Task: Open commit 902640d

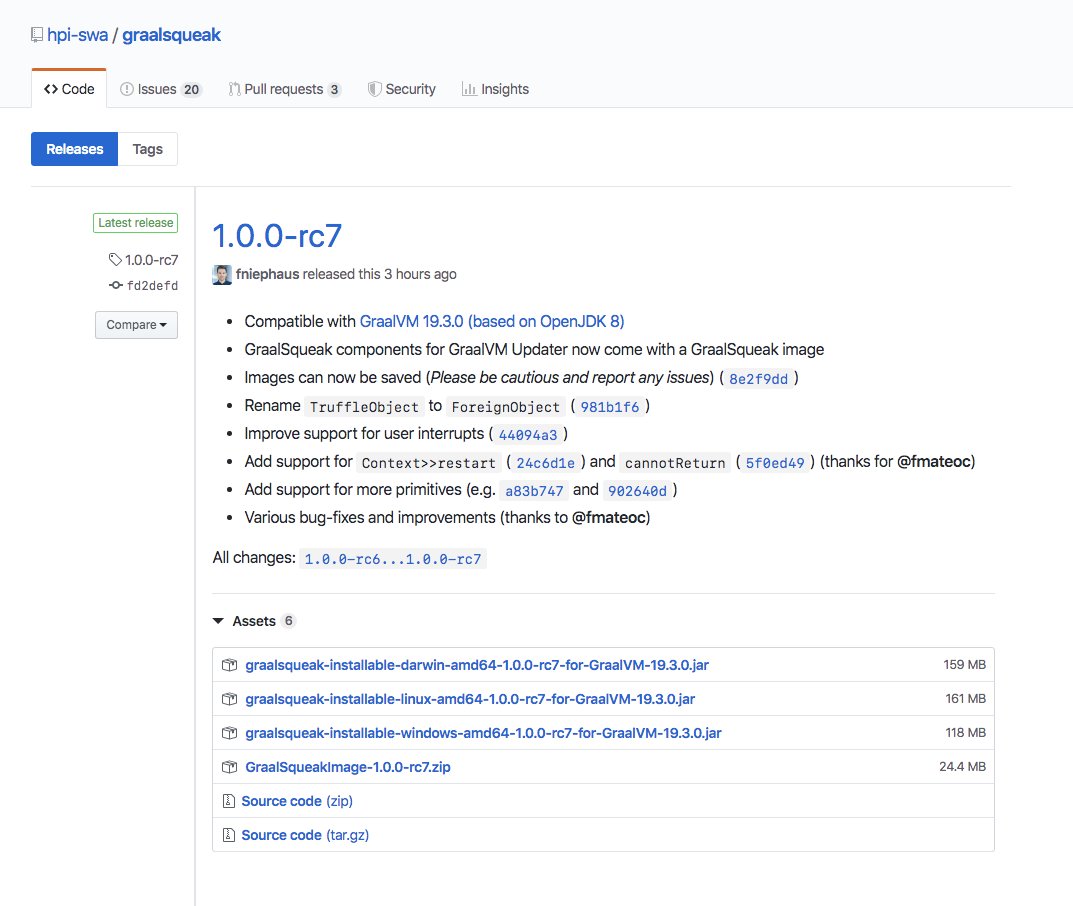Action: coord(637,491)
